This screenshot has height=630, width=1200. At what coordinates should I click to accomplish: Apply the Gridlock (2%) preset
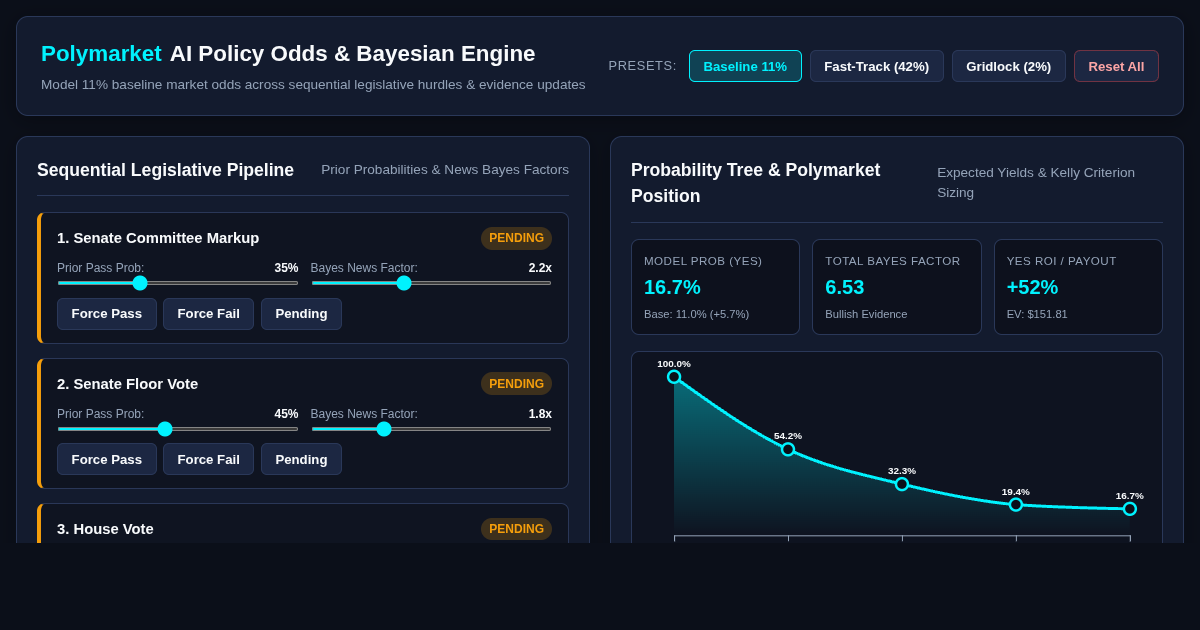click(1008, 66)
